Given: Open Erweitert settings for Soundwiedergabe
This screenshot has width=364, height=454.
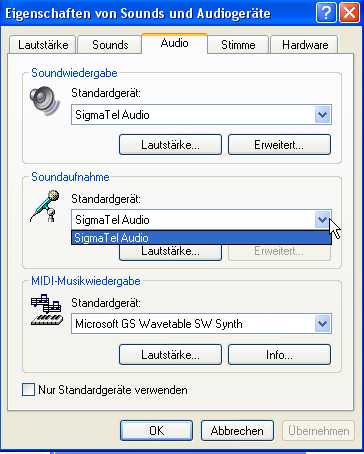Looking at the screenshot, I should coord(279,145).
